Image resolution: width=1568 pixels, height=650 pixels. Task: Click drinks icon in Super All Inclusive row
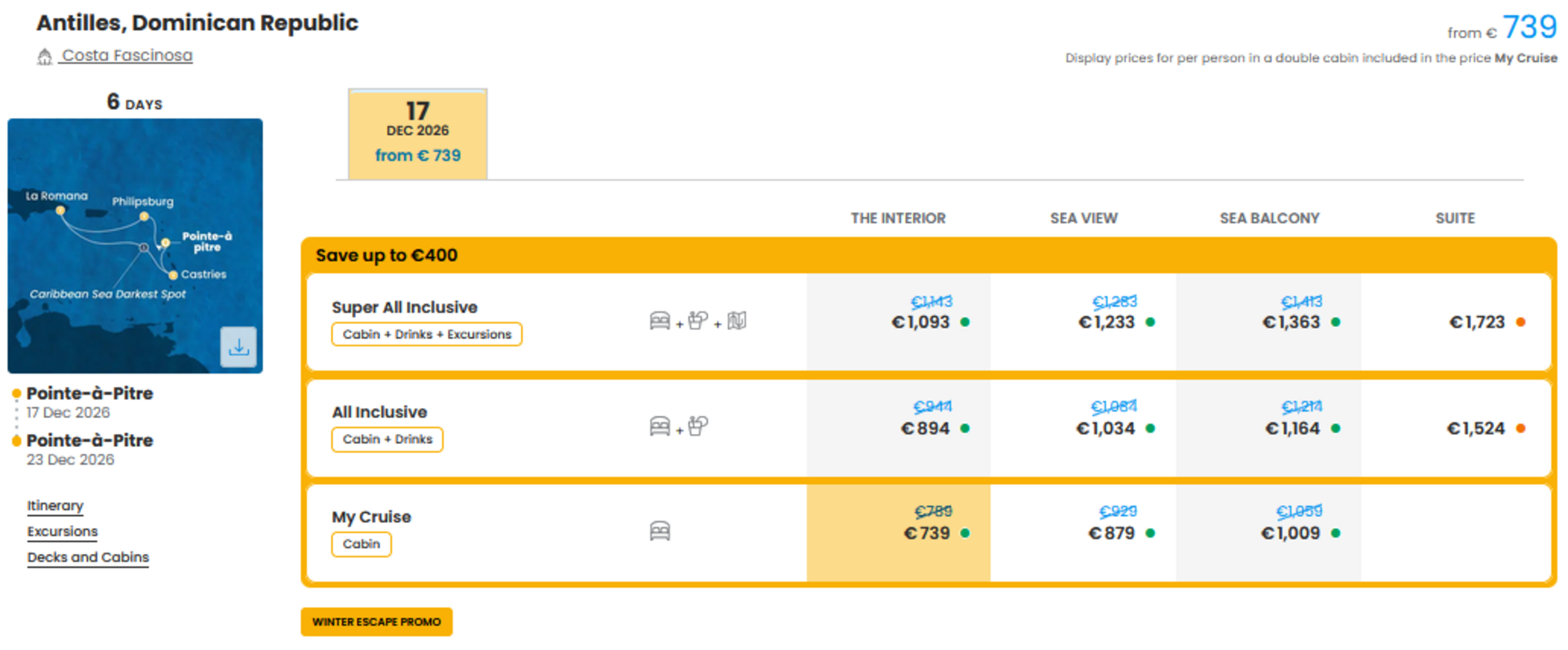tap(698, 321)
